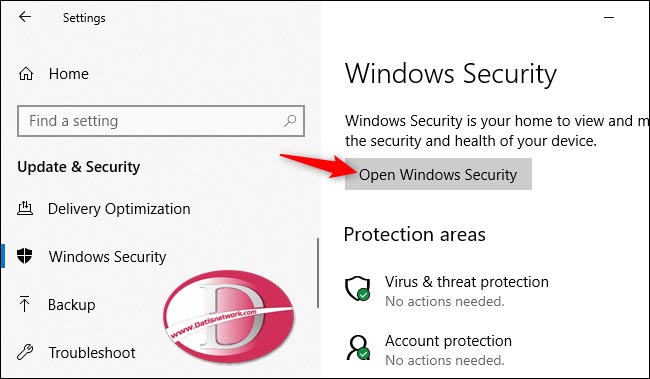650x379 pixels.
Task: Click the Troubleshoot wrench icon
Action: pos(25,352)
